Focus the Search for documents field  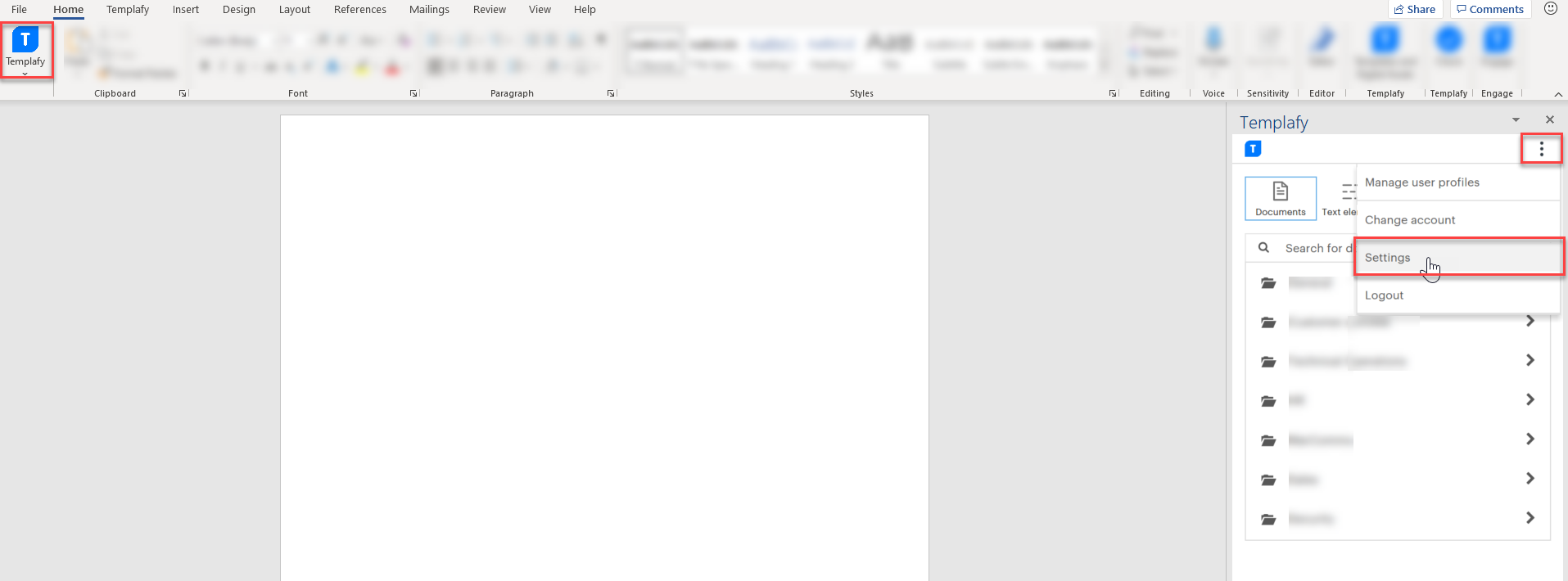pos(1300,248)
